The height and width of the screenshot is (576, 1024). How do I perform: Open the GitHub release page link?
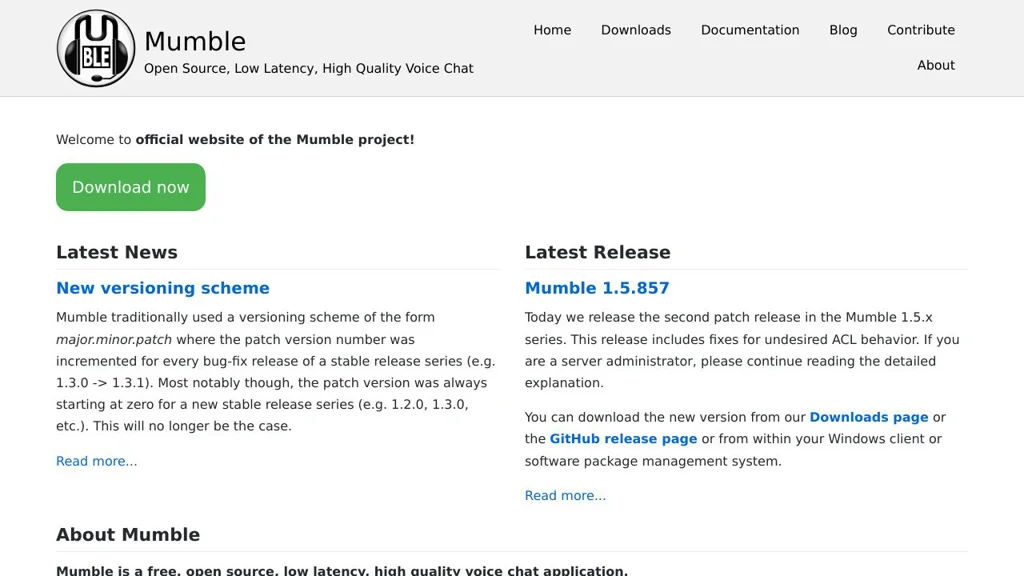(622, 439)
